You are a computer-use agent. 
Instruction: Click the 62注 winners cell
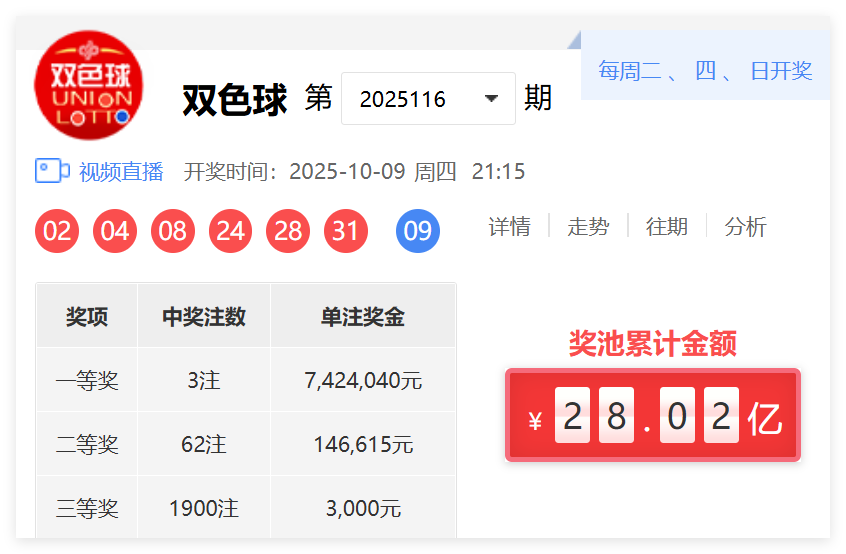pyautogui.click(x=204, y=444)
